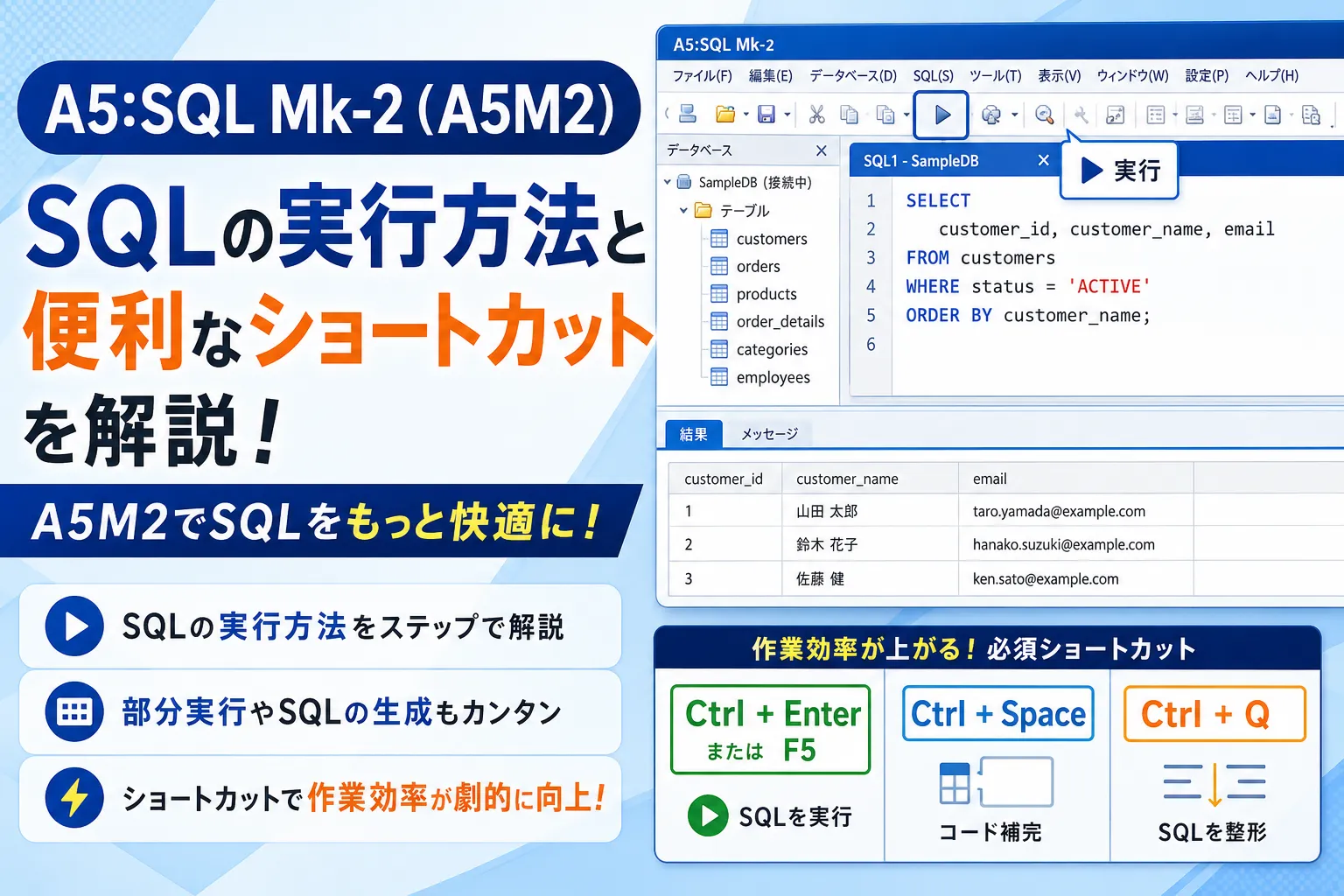The image size is (1344, 896).
Task: Close the SQL1 - SampleDB tab
Action: pos(1043,160)
